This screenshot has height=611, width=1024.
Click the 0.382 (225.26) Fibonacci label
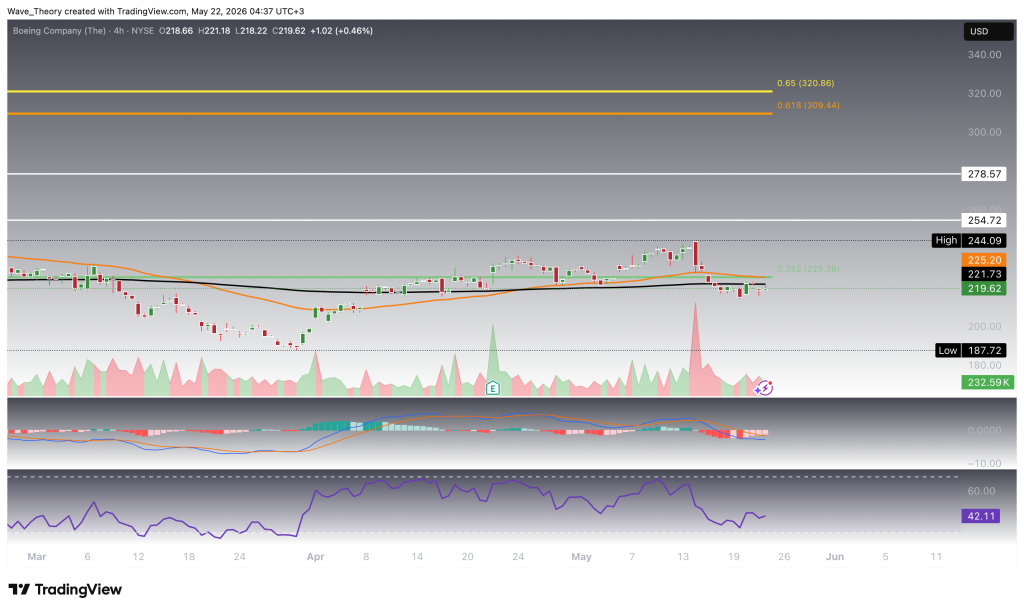(x=808, y=269)
